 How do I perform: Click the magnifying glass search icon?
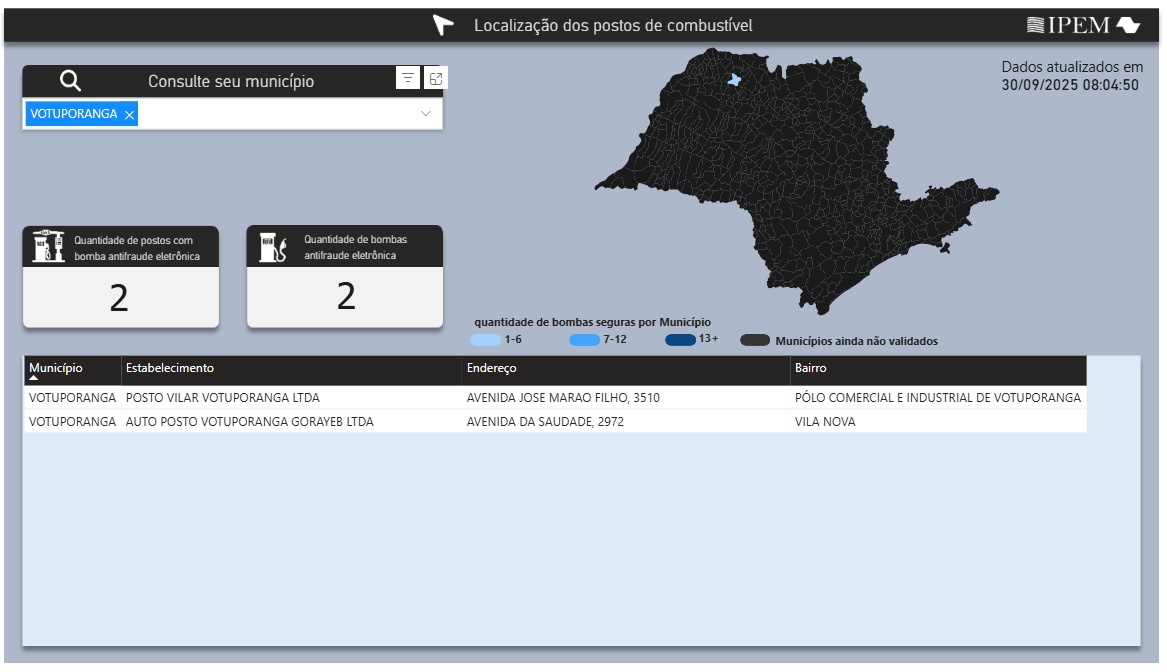pos(70,81)
